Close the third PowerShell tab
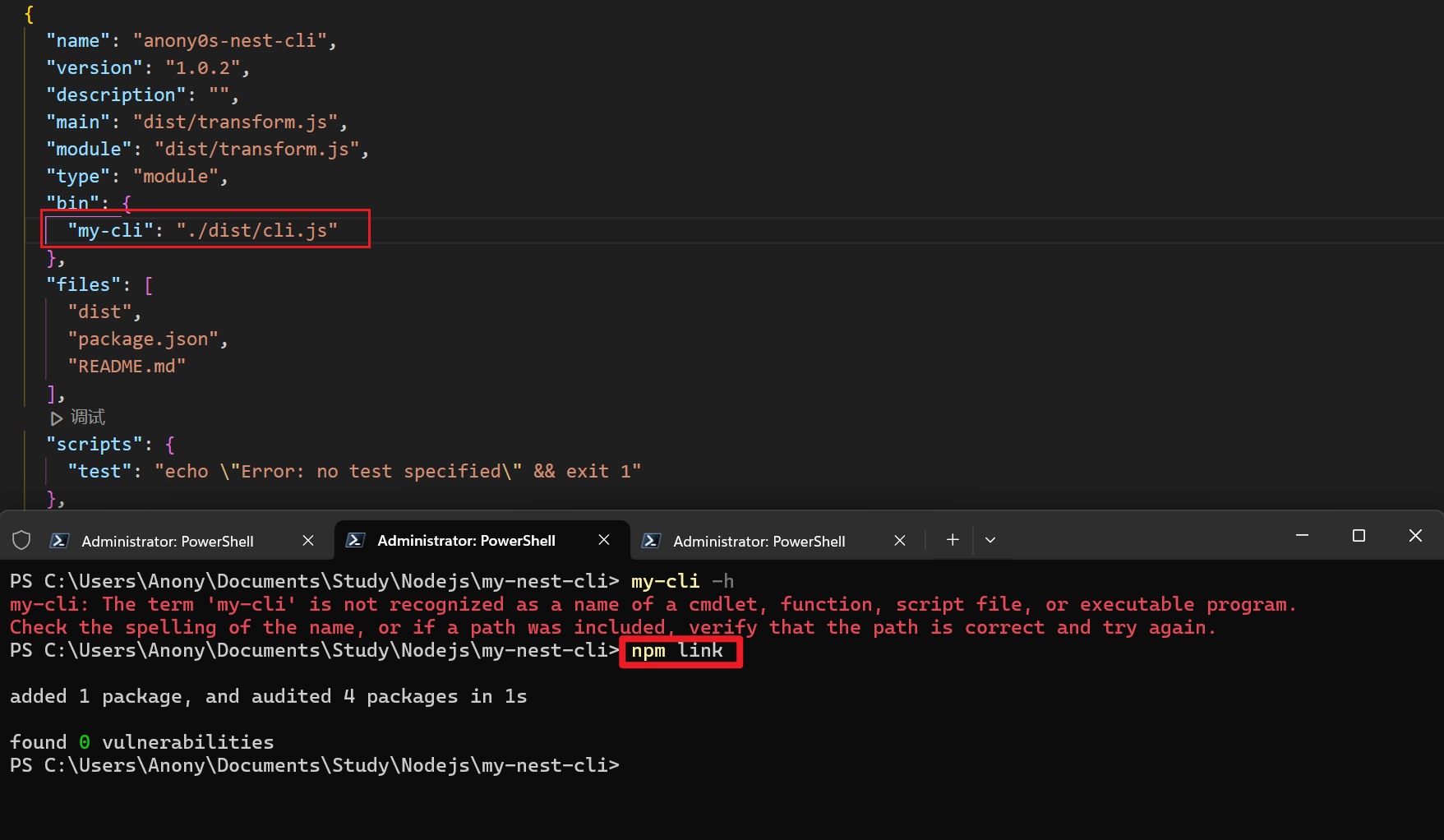The image size is (1444, 840). click(900, 540)
